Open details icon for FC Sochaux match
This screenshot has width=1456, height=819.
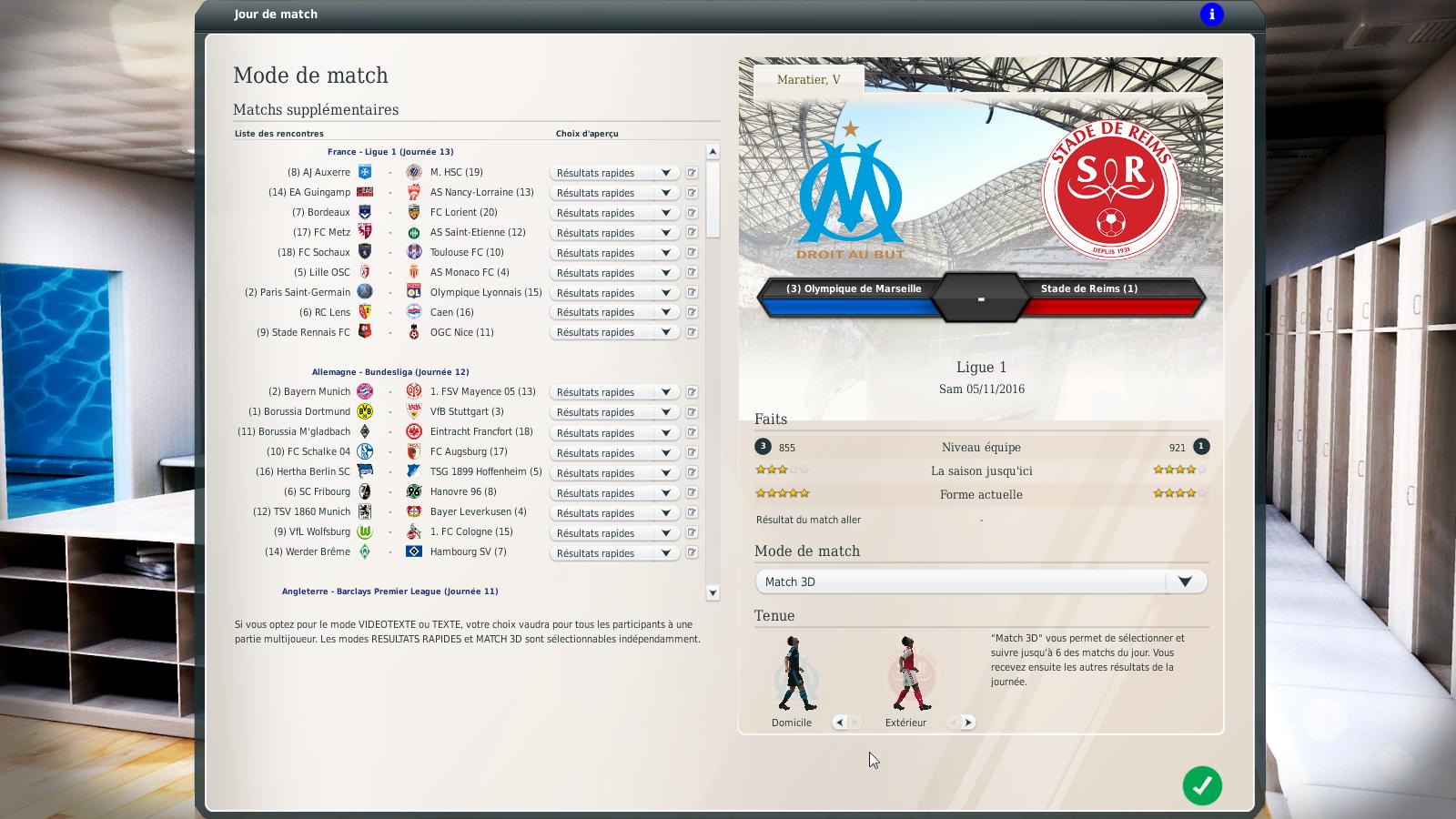point(692,253)
